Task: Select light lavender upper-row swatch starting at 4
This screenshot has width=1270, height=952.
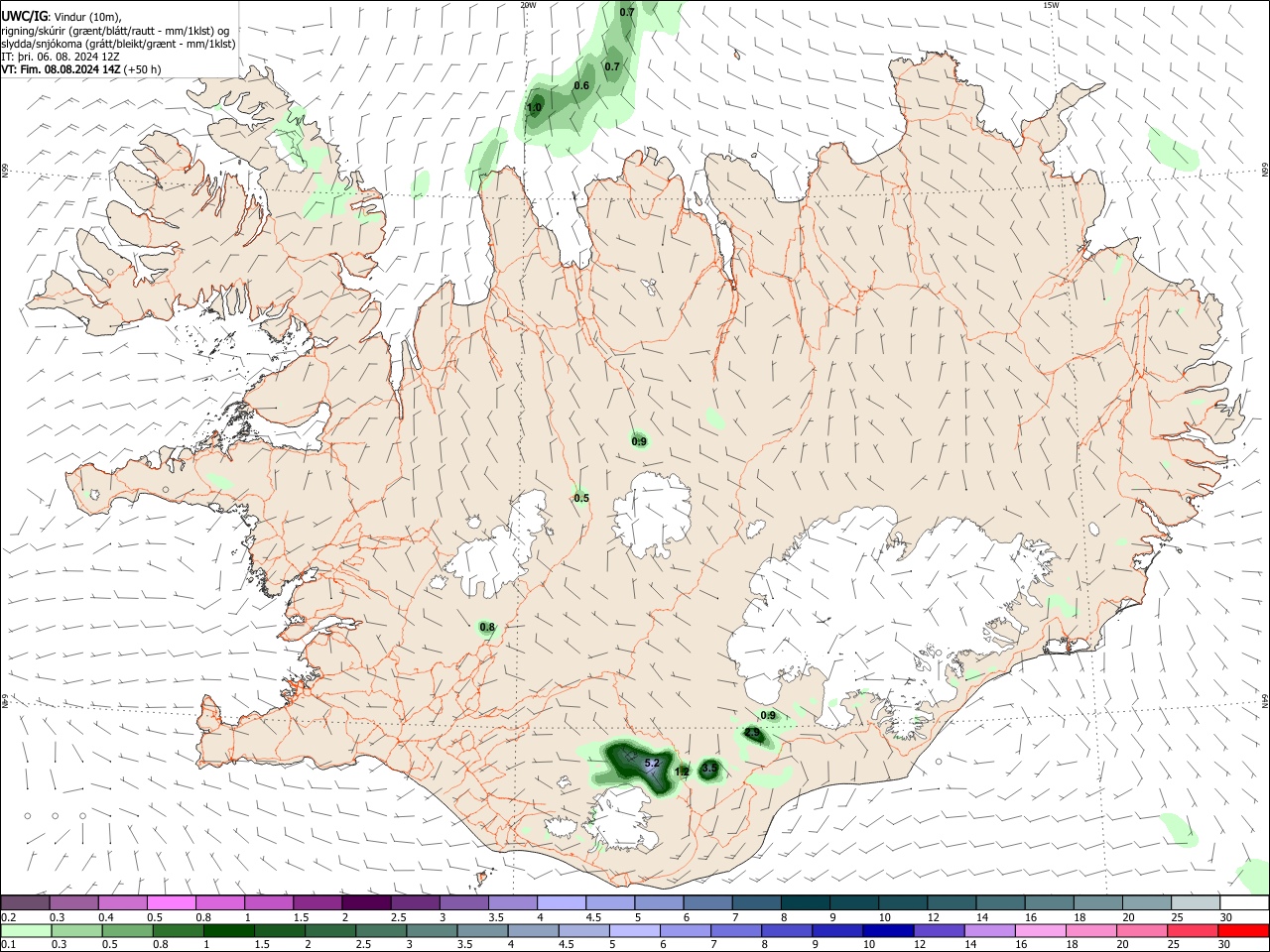Action: (x=562, y=903)
